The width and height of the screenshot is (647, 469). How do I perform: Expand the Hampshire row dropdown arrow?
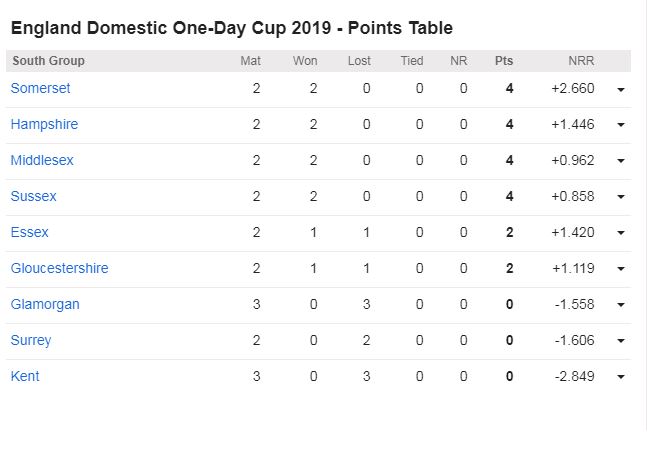621,125
